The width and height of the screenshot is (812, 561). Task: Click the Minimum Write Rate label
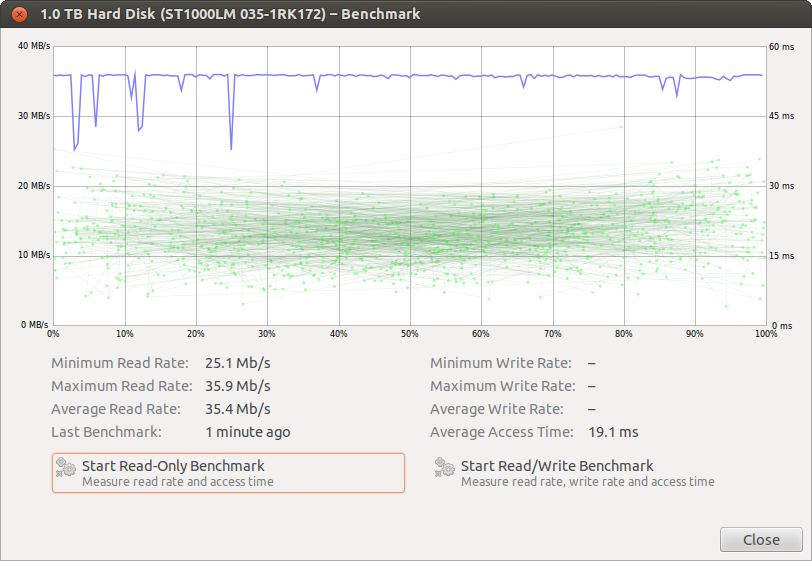point(500,363)
